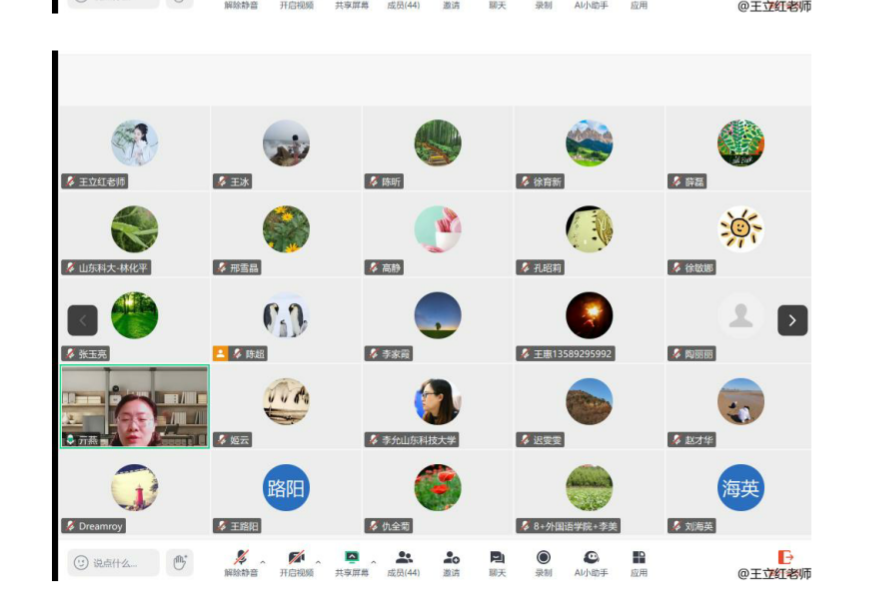Raise hand using the hand icon
The height and width of the screenshot is (592, 896).
click(x=179, y=563)
